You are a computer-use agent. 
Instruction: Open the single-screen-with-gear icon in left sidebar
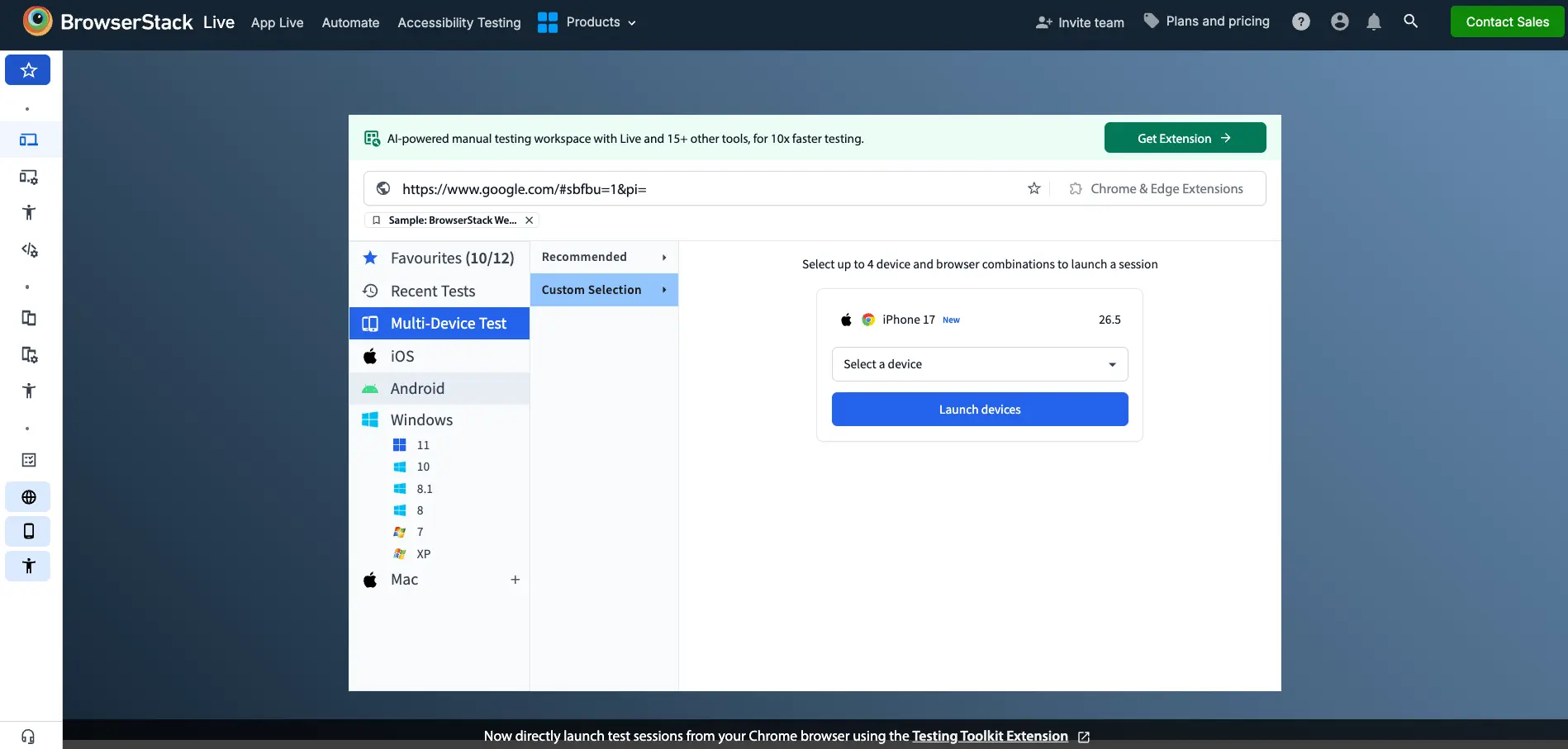(x=29, y=177)
